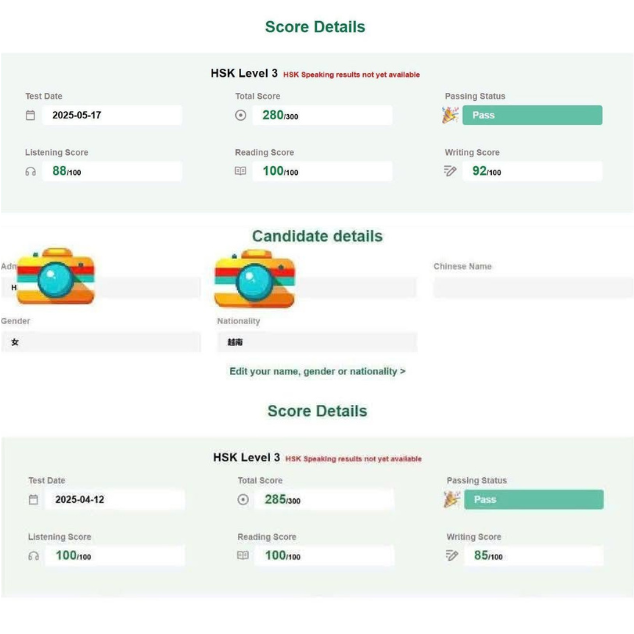Click the target icon next to 280/300
Image resolution: width=634 pixels, height=634 pixels.
point(241,115)
